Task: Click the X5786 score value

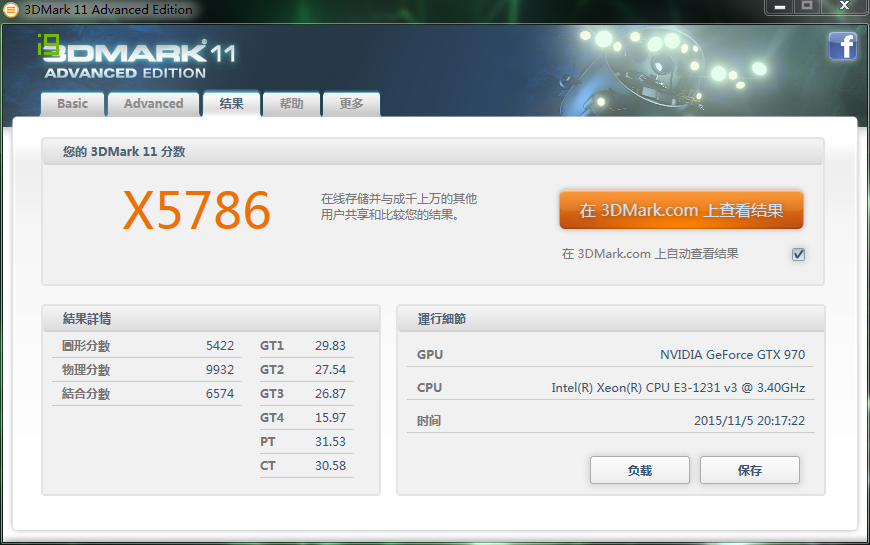Action: click(196, 210)
